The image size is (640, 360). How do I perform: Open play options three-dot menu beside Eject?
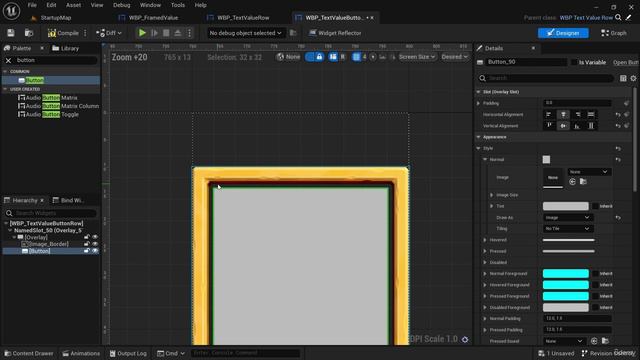click(x=189, y=33)
